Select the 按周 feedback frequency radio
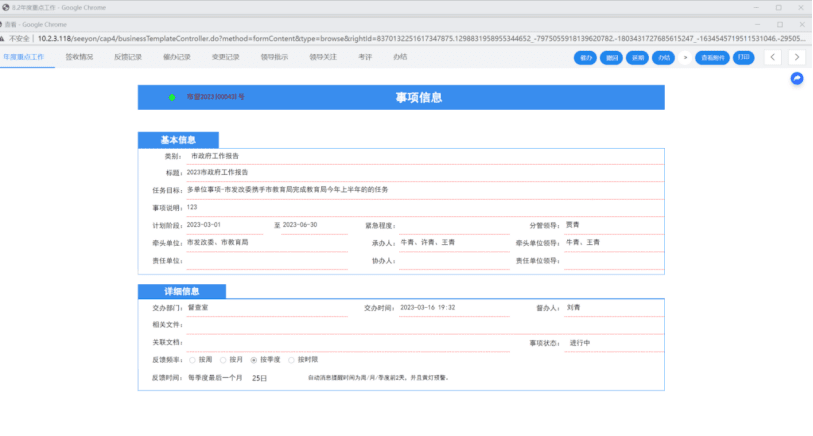Image resolution: width=813 pixels, height=436 pixels. click(192, 360)
